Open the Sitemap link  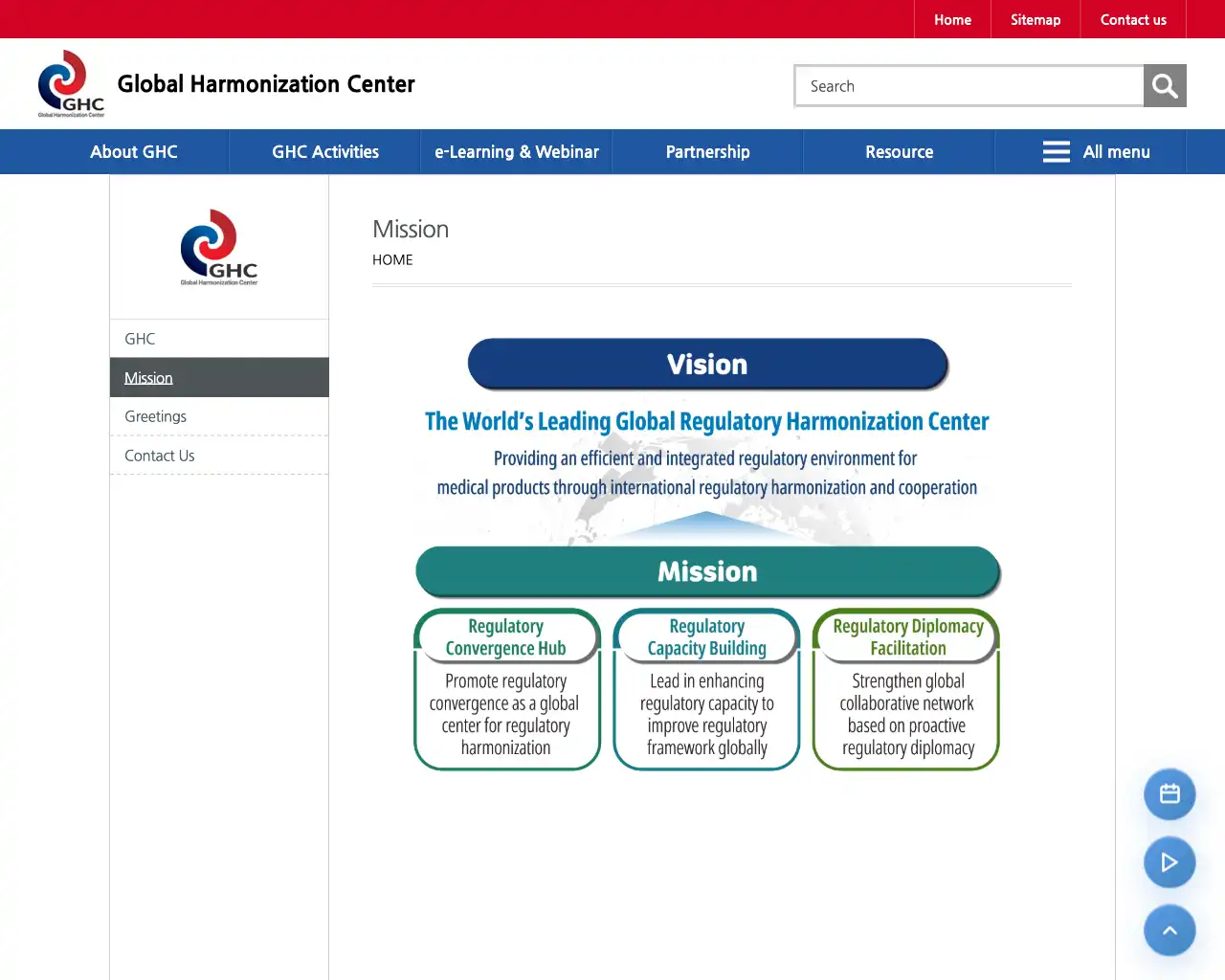coord(1036,20)
